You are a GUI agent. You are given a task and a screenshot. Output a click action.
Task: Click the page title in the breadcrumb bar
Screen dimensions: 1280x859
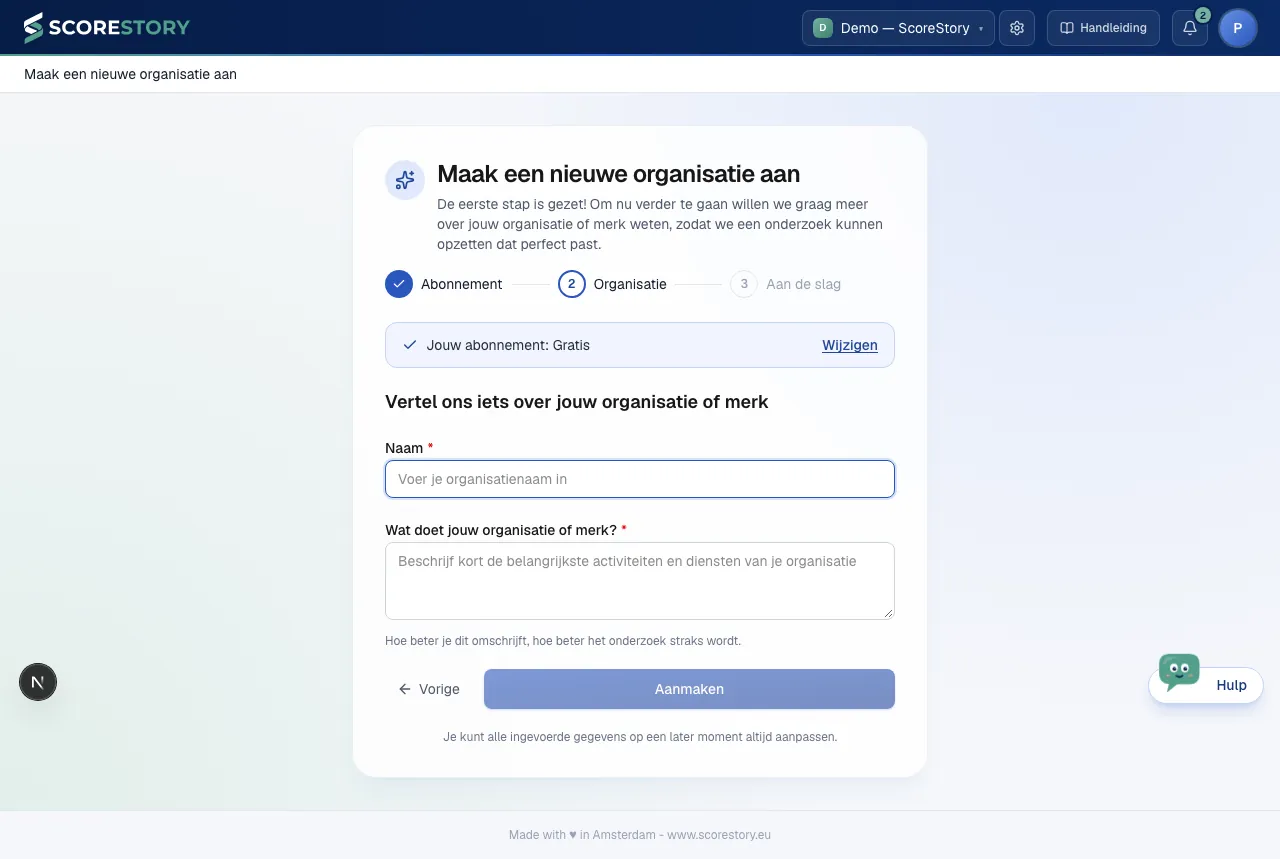point(130,74)
